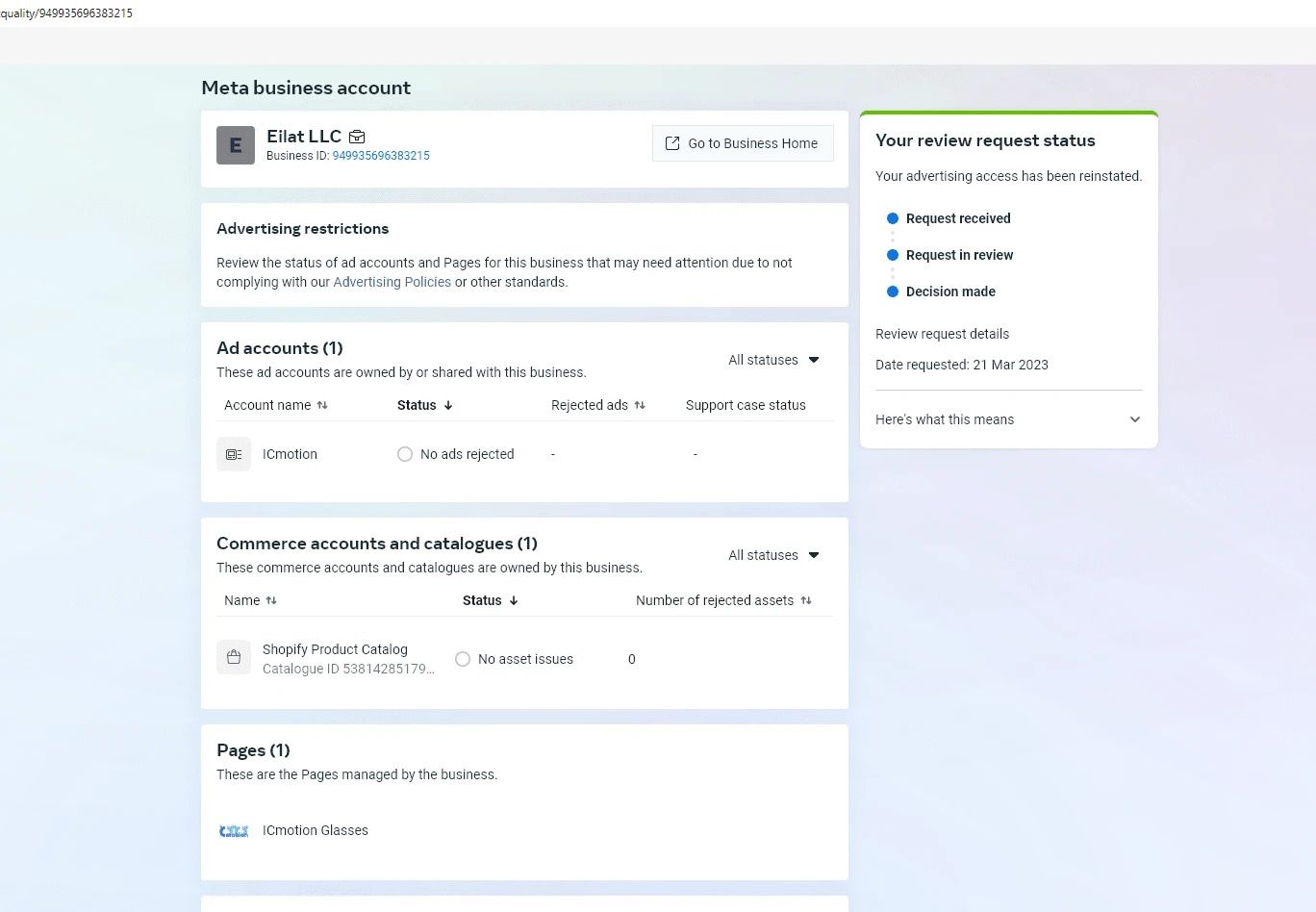The image size is (1316, 912).
Task: Expand Here's what this means section
Action: click(1008, 419)
